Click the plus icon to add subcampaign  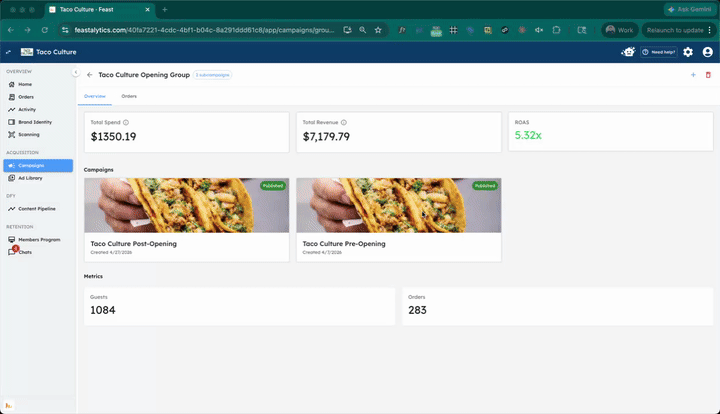tap(693, 75)
